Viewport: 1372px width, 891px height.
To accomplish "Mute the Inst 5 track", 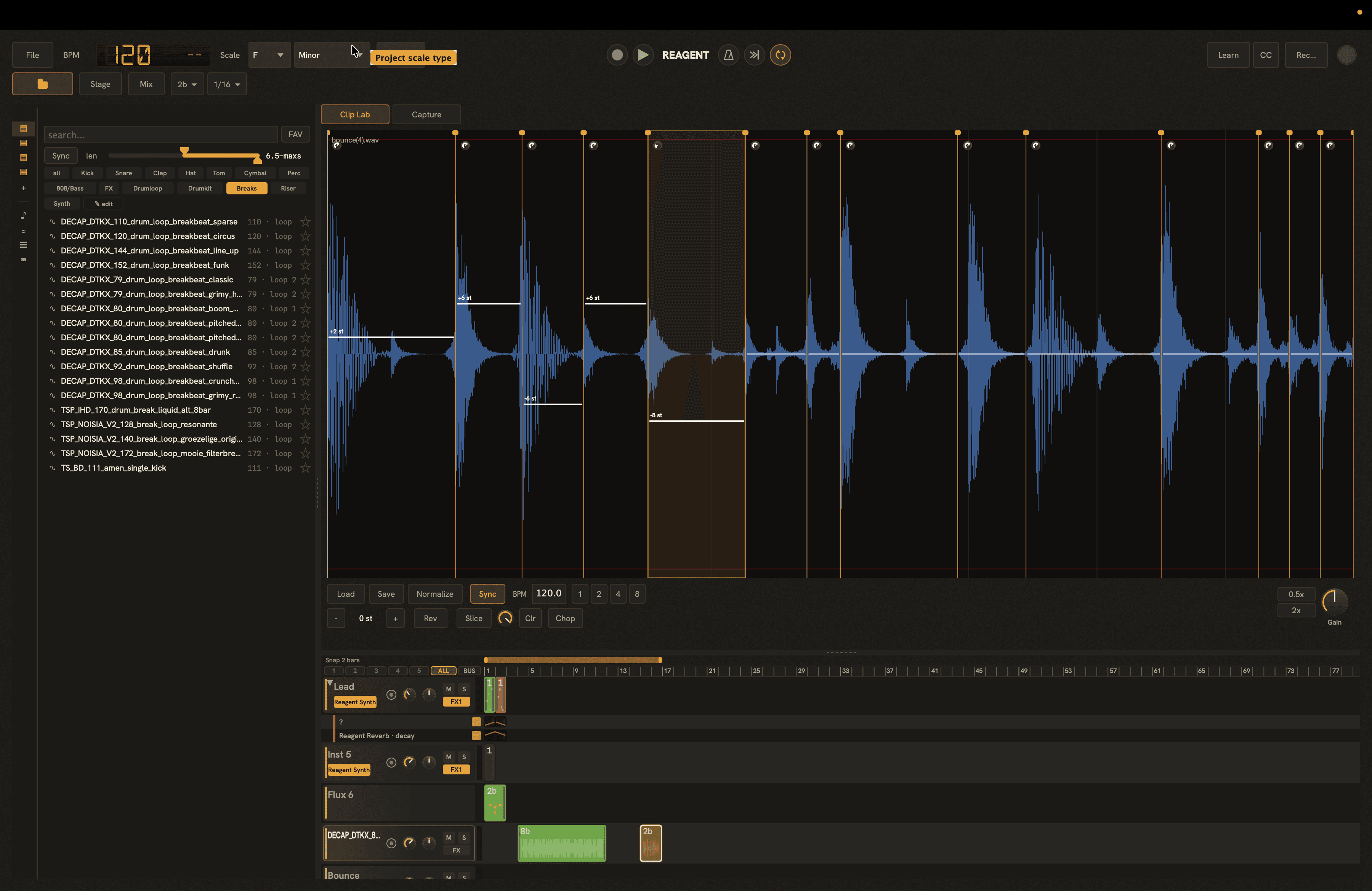I will coord(449,757).
